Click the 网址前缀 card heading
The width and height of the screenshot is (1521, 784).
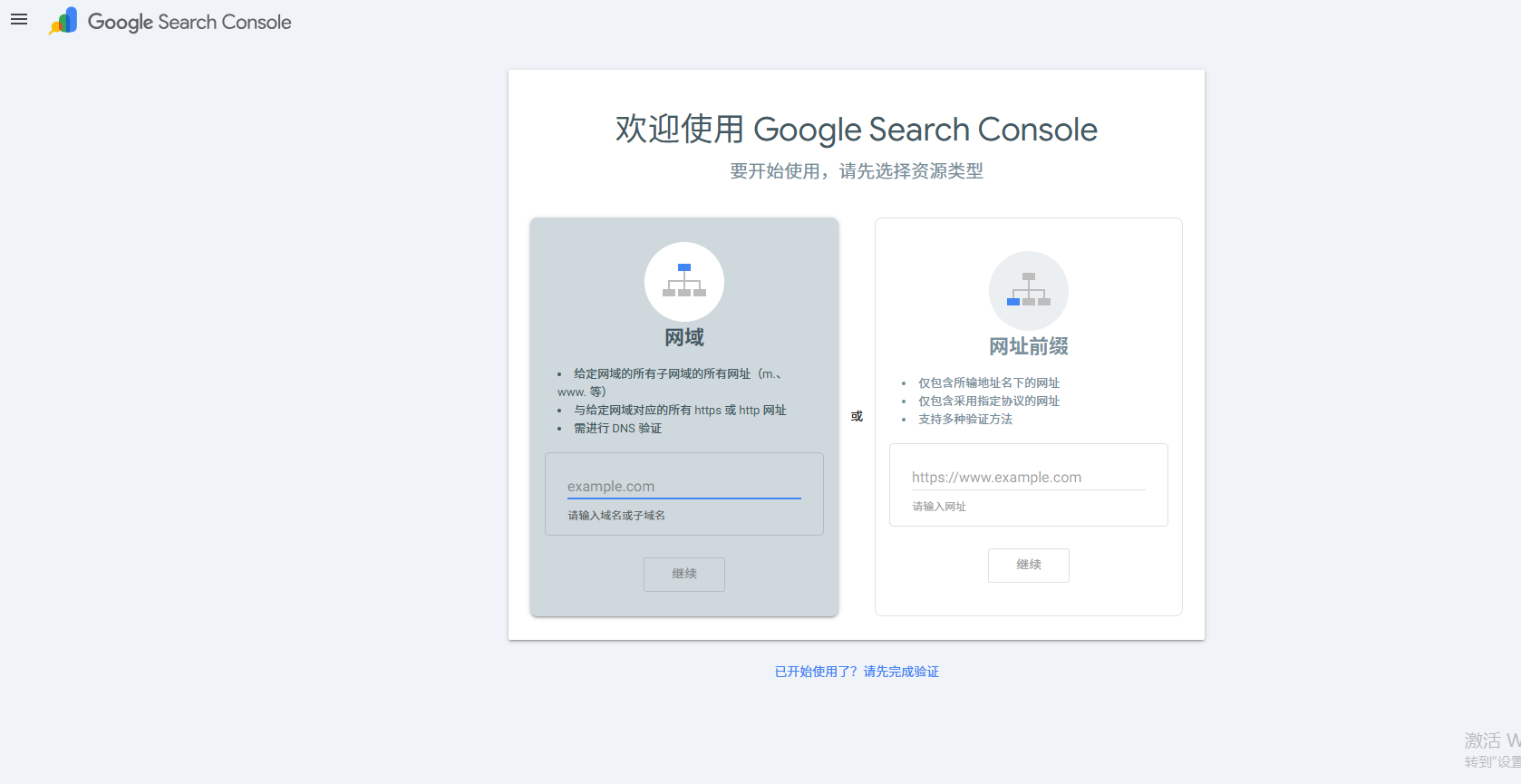pyautogui.click(x=1029, y=346)
